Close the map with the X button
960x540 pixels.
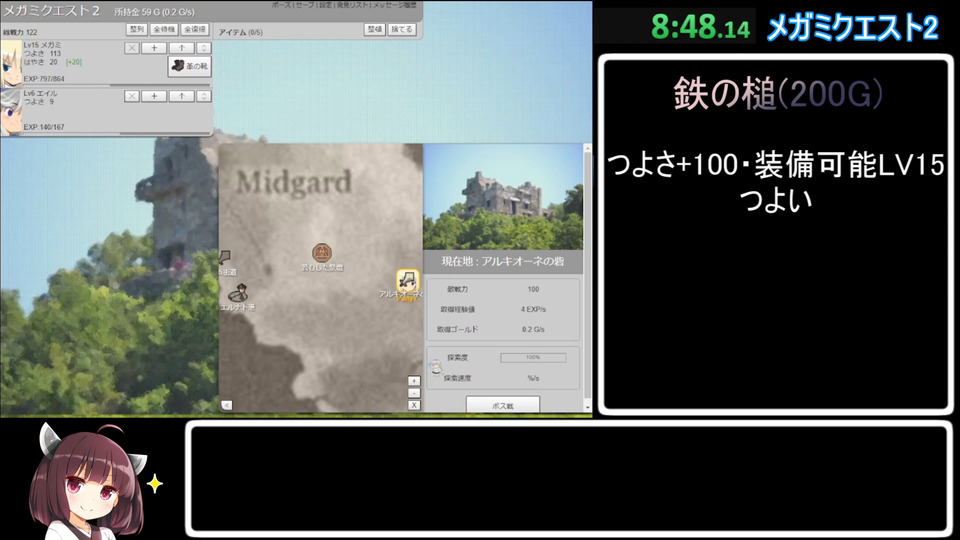[x=414, y=405]
